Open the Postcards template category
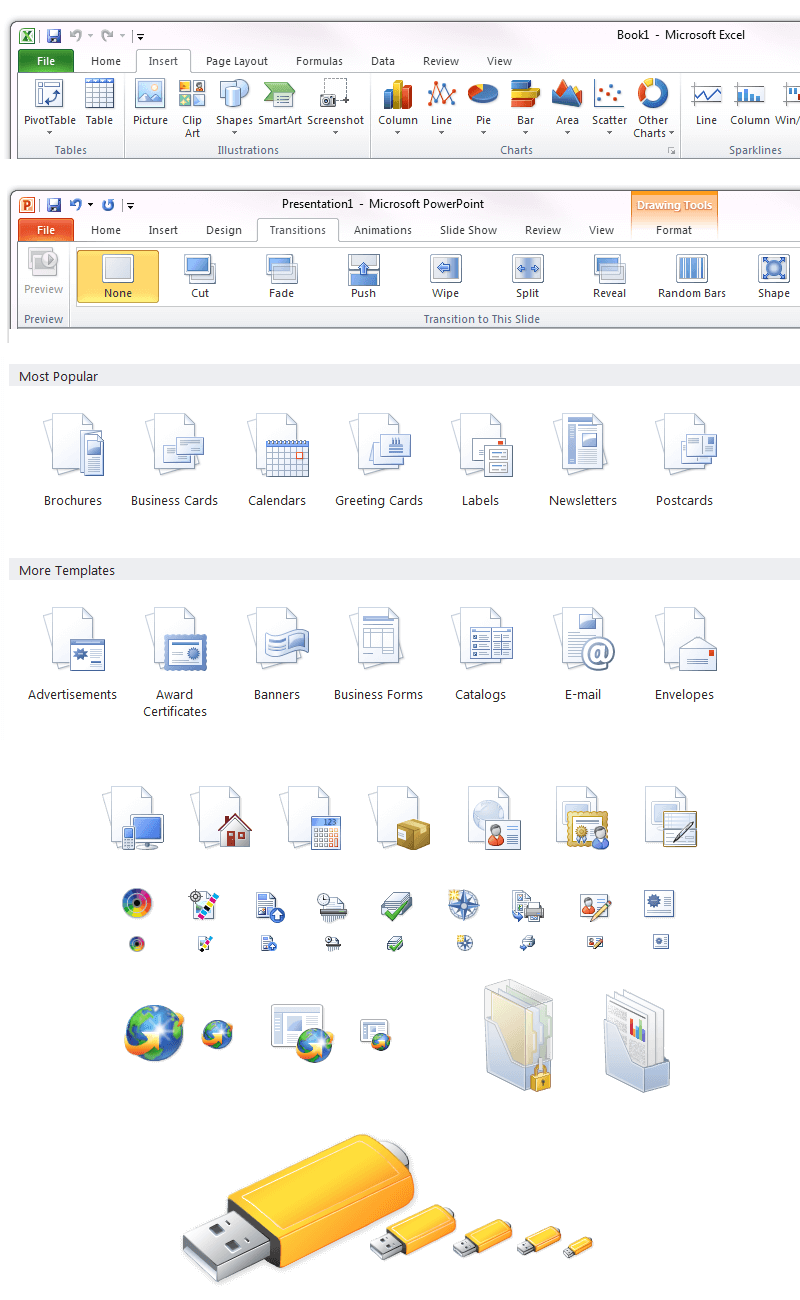 (685, 459)
